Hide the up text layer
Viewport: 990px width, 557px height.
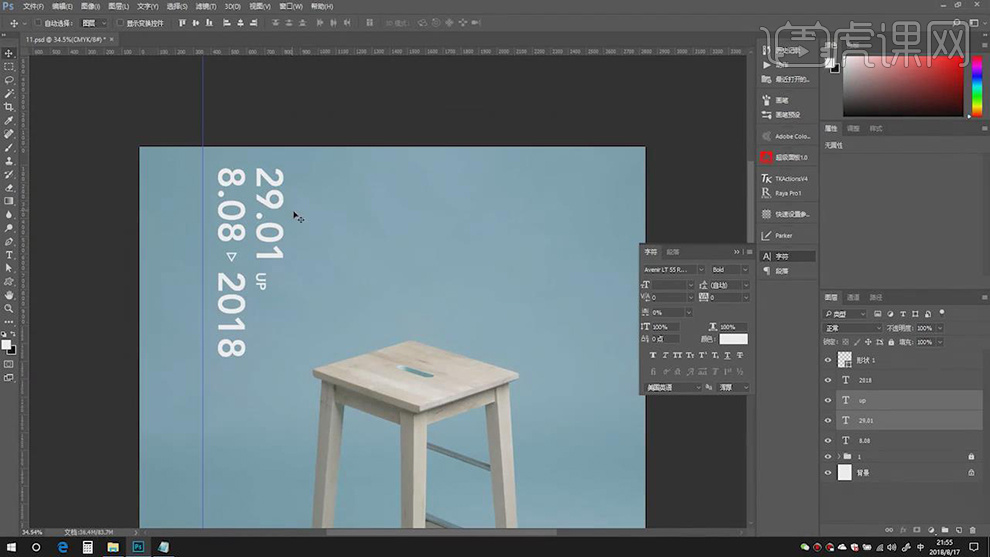[x=828, y=400]
